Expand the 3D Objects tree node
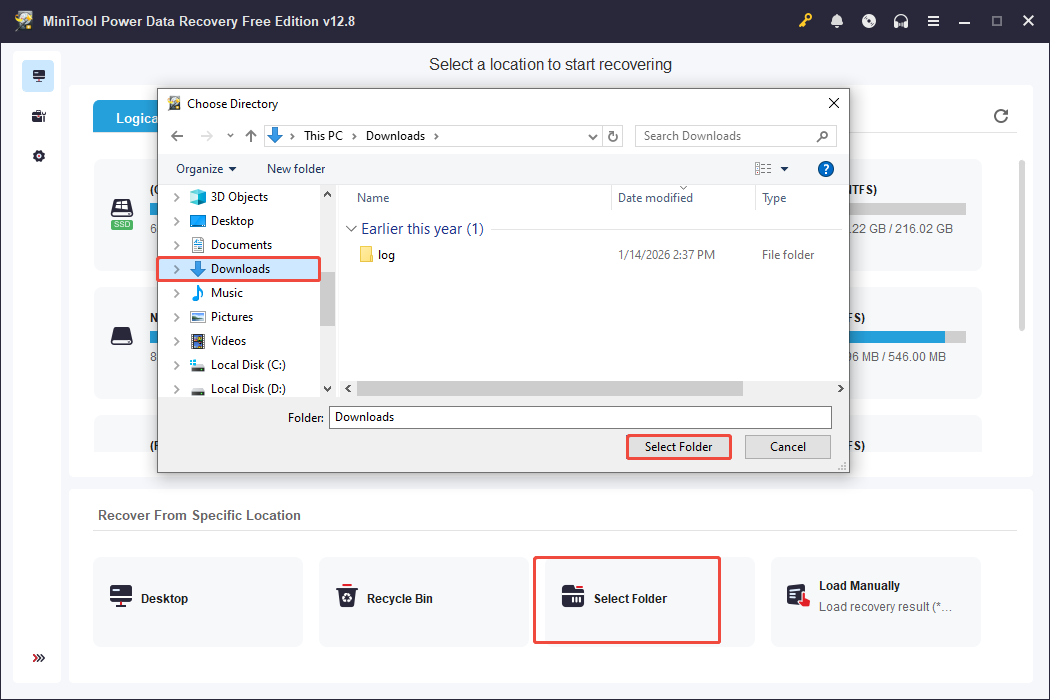This screenshot has height=700, width=1050. [x=176, y=197]
